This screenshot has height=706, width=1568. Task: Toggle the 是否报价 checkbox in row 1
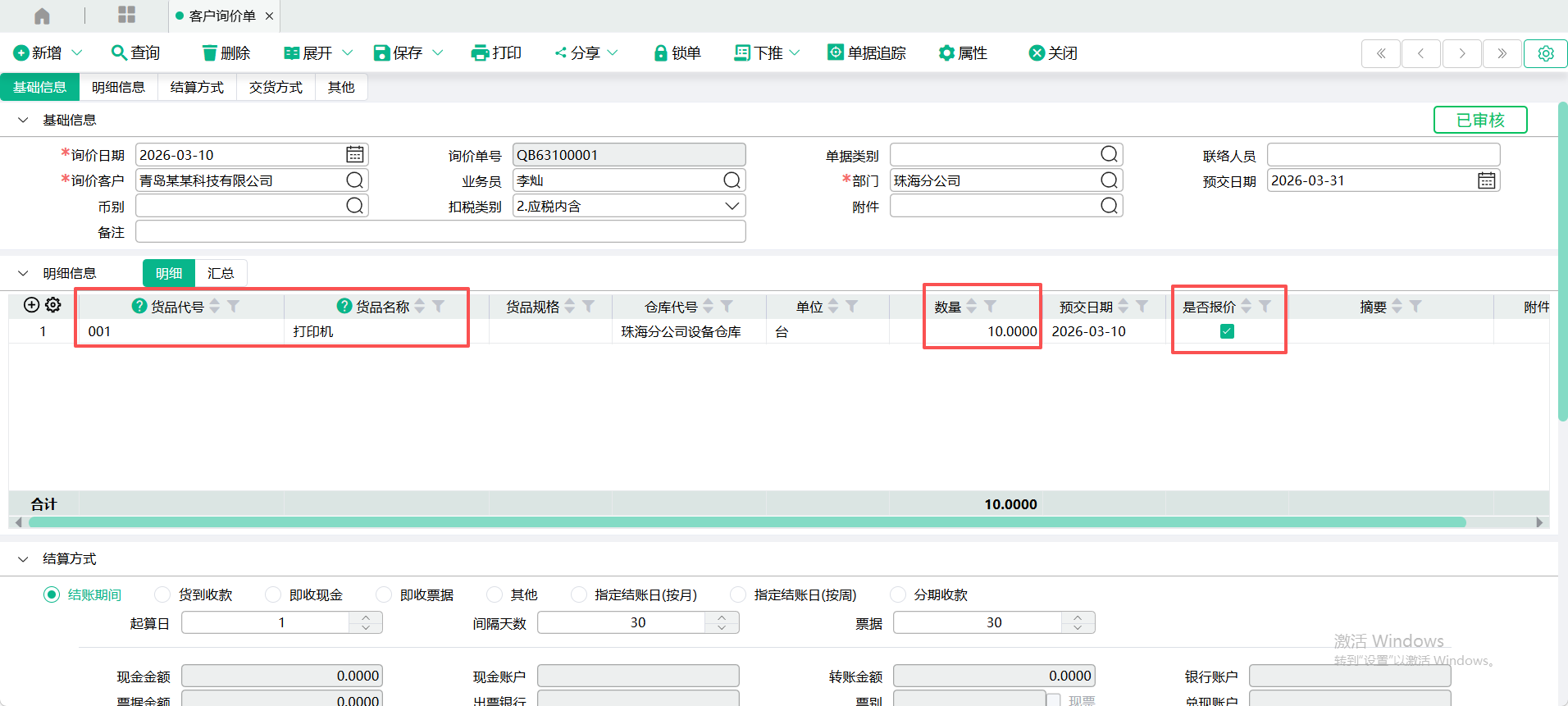click(1227, 331)
